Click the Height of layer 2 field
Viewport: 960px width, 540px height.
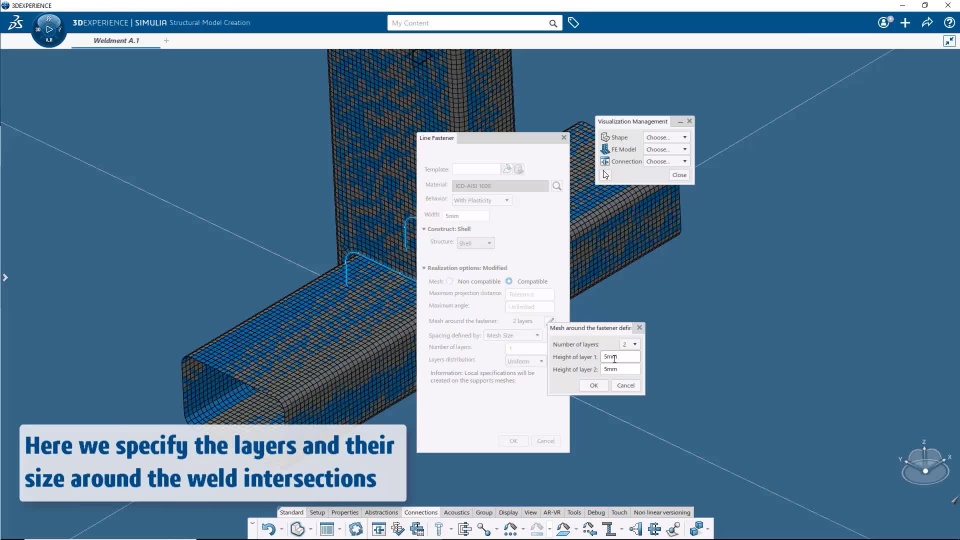[x=620, y=369]
